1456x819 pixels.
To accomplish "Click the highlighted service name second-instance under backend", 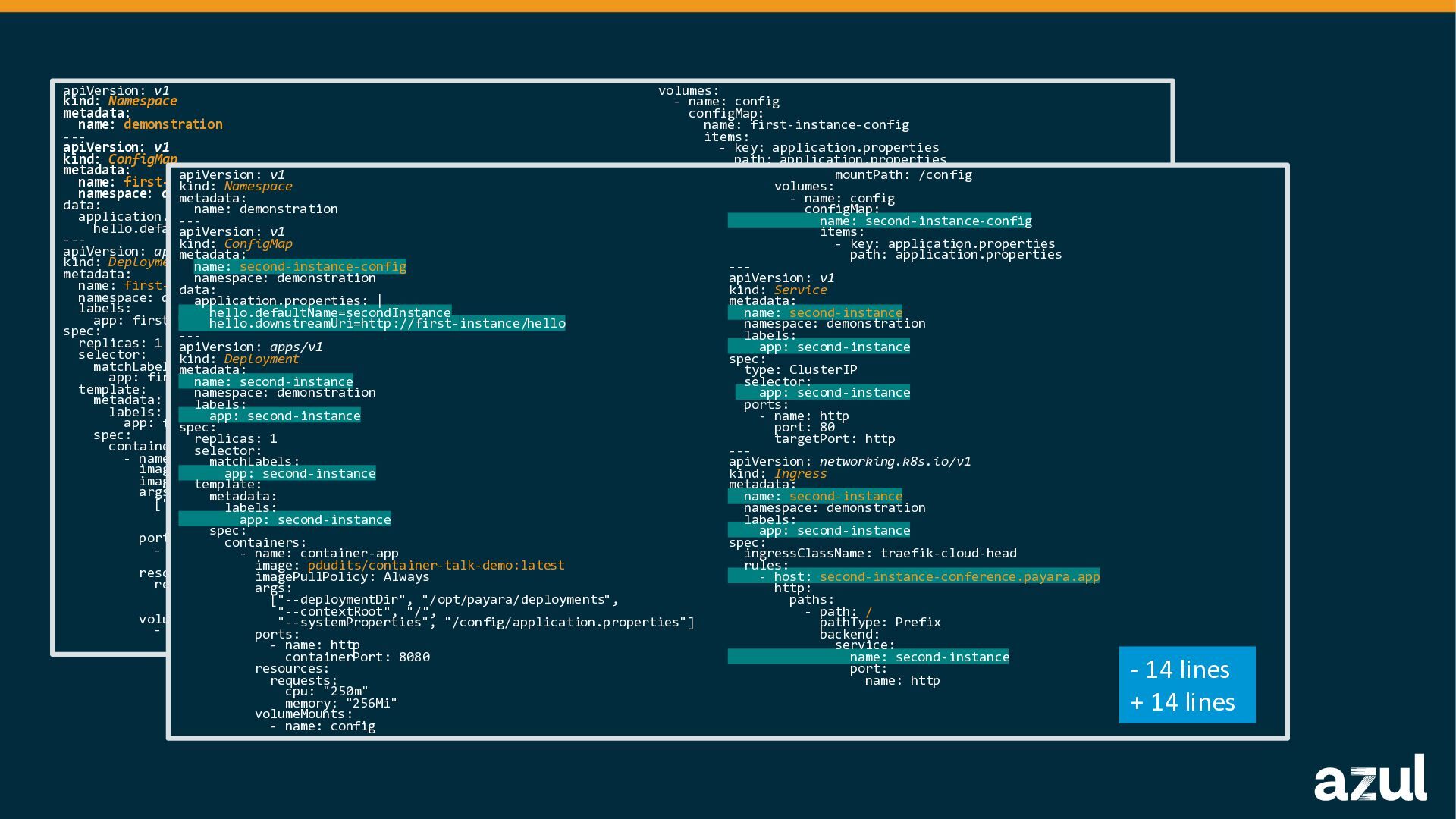I will [x=929, y=657].
